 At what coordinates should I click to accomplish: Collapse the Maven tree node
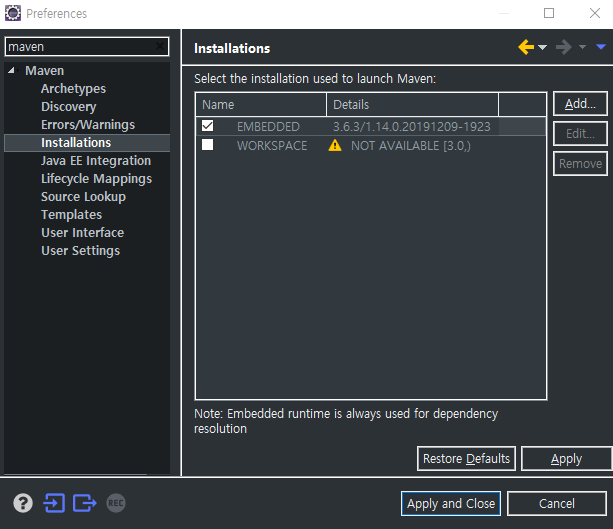click(x=11, y=70)
